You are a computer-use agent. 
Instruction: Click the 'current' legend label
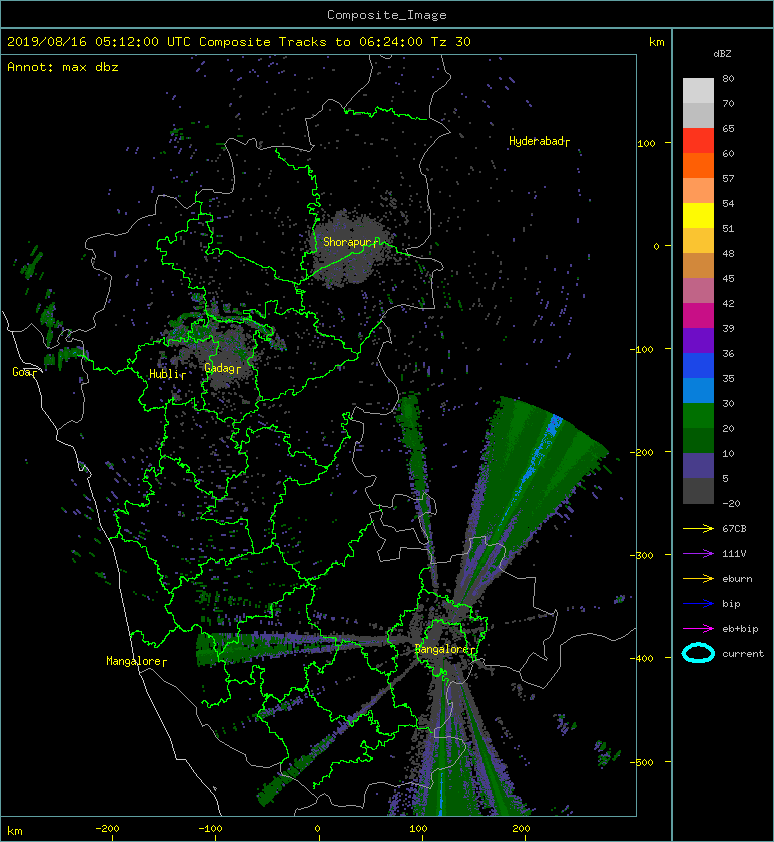point(743,654)
